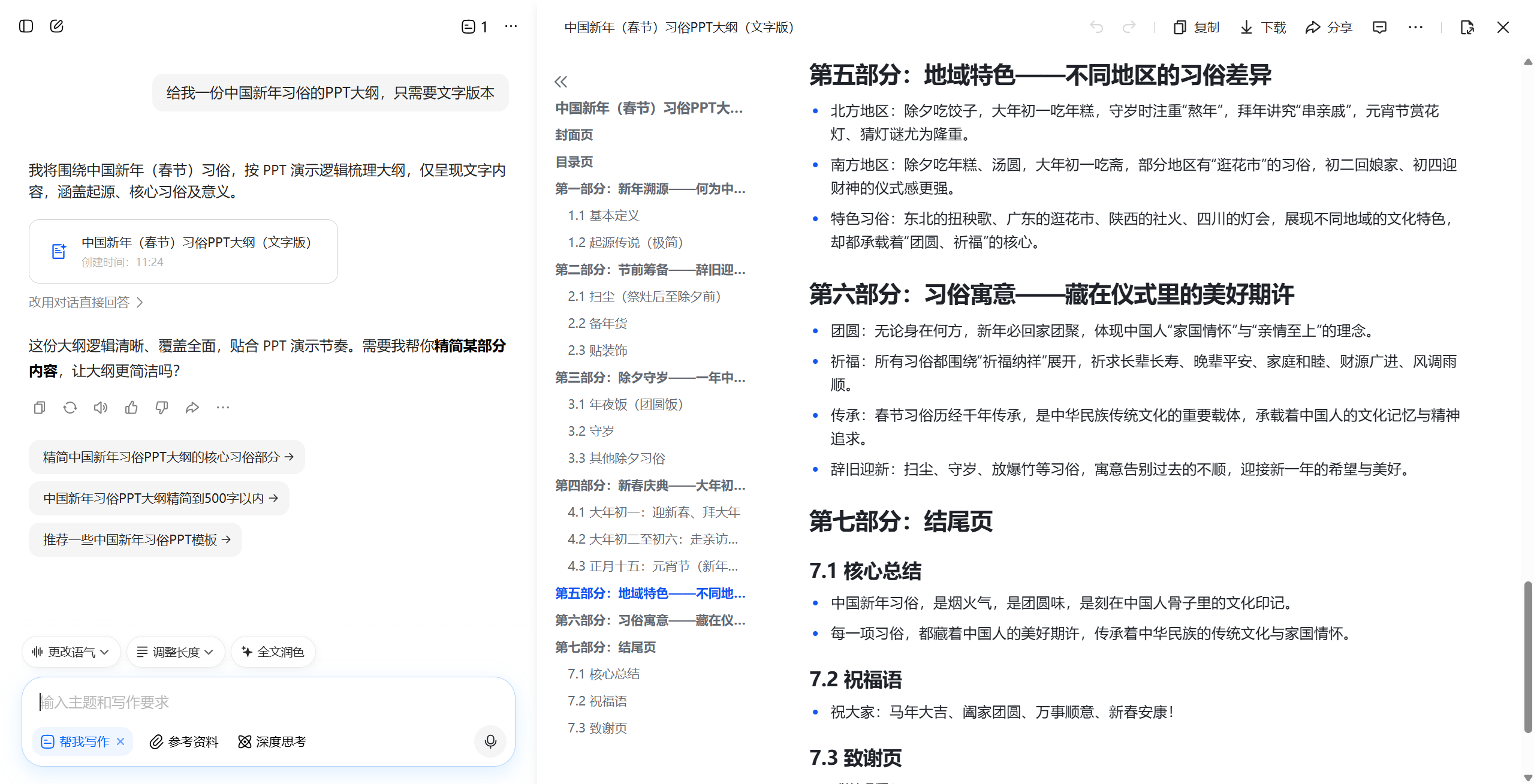Open the 调整长度 dropdown

[175, 652]
